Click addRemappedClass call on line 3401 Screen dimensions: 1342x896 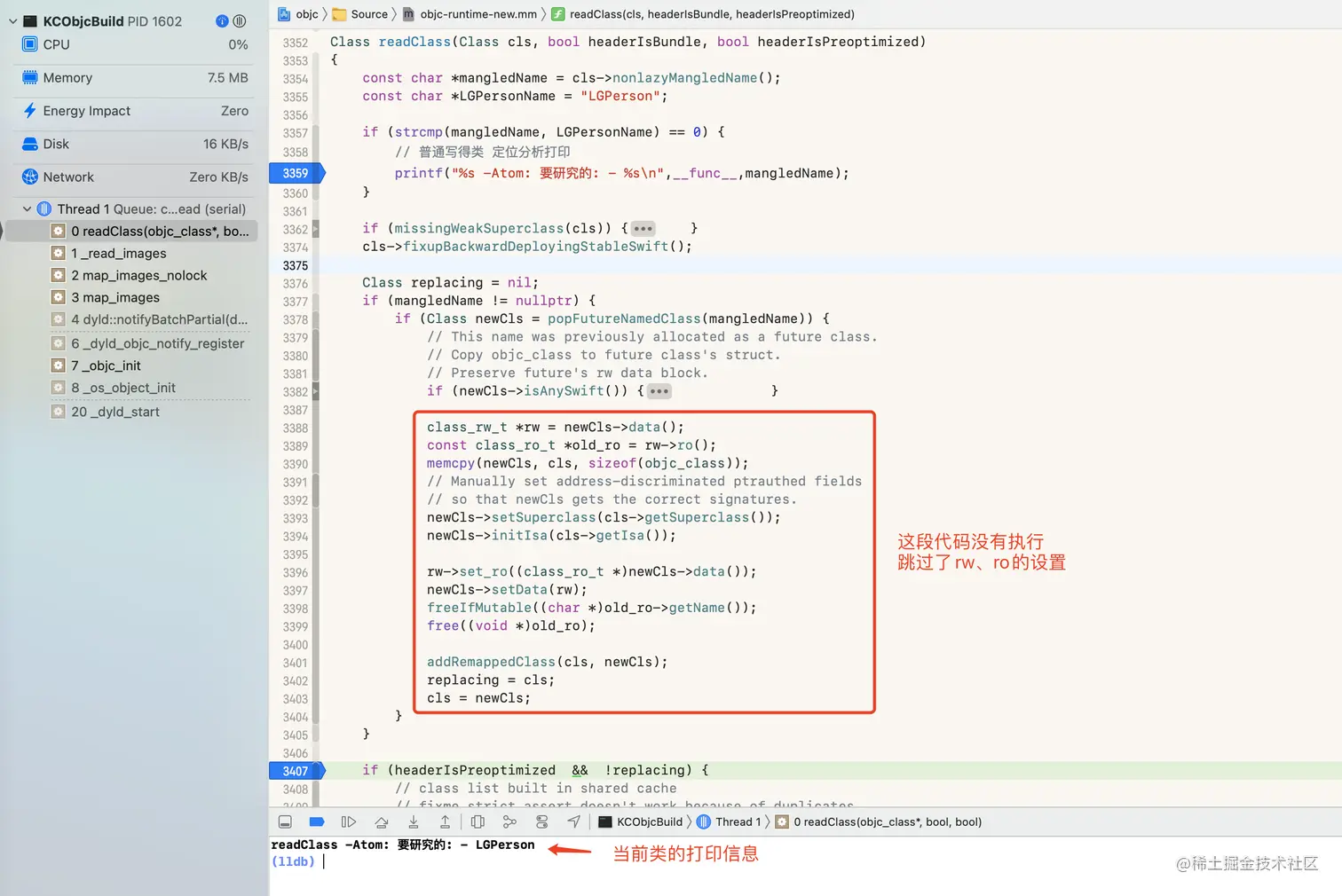pos(491,662)
